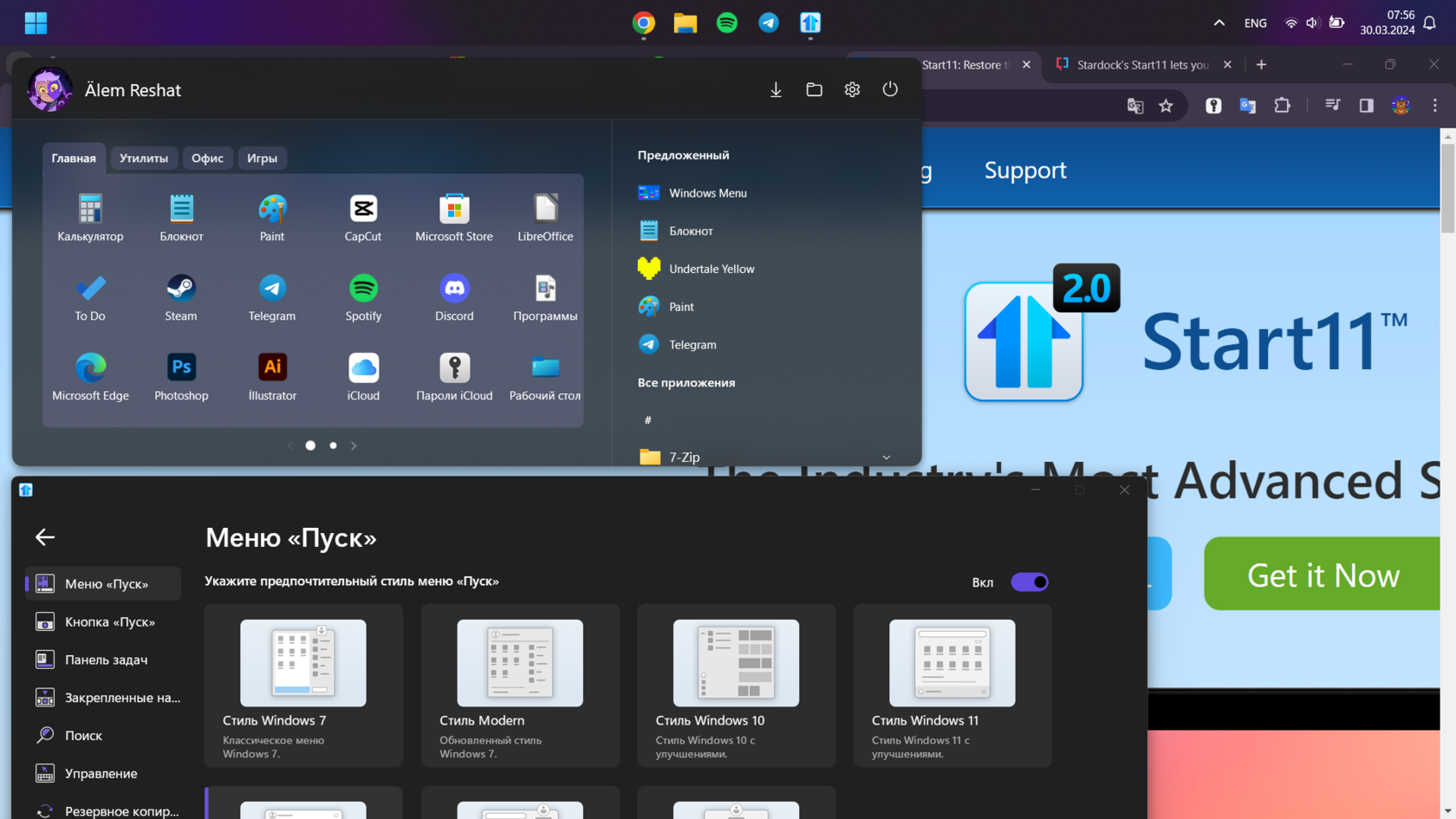Open a new Chrome tab
The width and height of the screenshot is (1456, 819).
[x=1261, y=65]
